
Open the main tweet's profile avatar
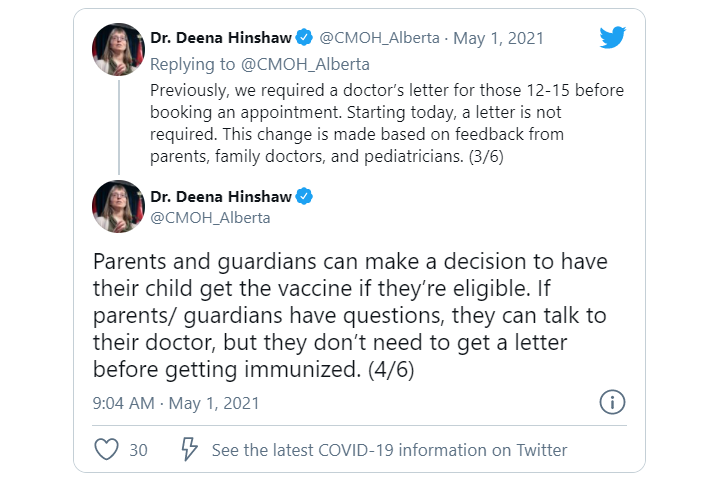(118, 207)
